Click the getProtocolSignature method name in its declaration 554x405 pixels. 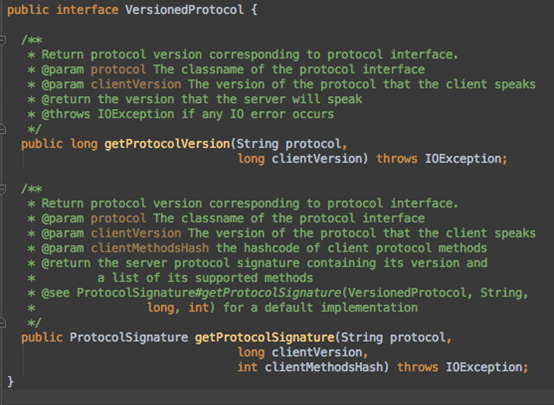(x=265, y=338)
